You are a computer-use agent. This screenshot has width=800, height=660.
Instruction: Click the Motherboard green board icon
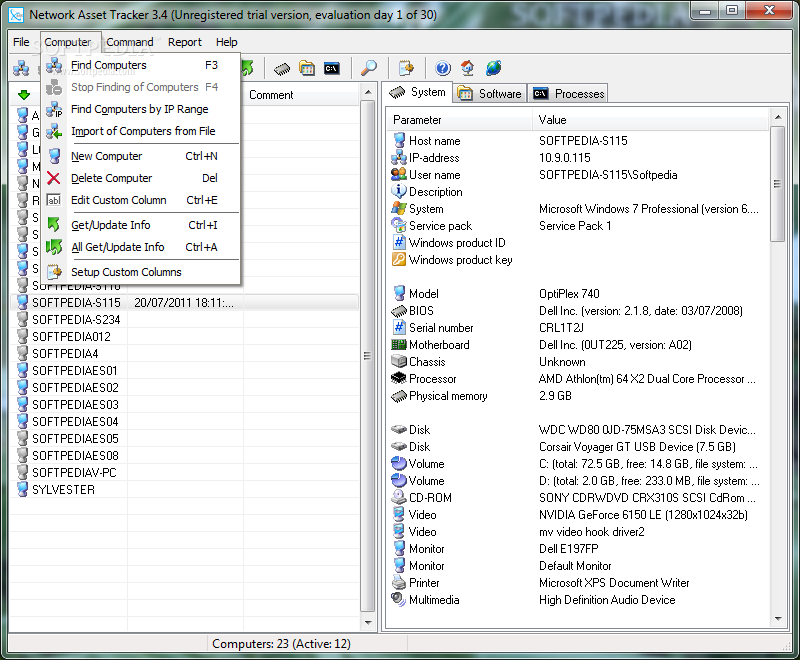[x=399, y=345]
